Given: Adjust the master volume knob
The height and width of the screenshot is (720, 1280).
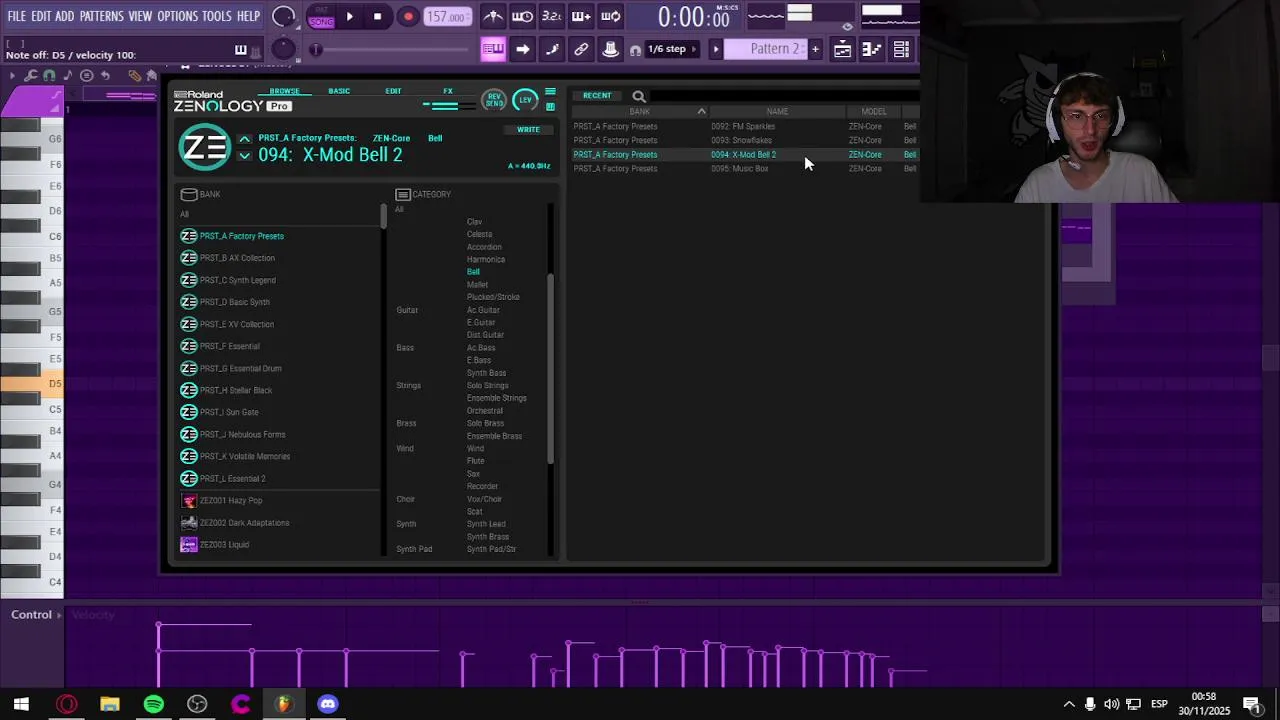Looking at the screenshot, I should tap(284, 16).
